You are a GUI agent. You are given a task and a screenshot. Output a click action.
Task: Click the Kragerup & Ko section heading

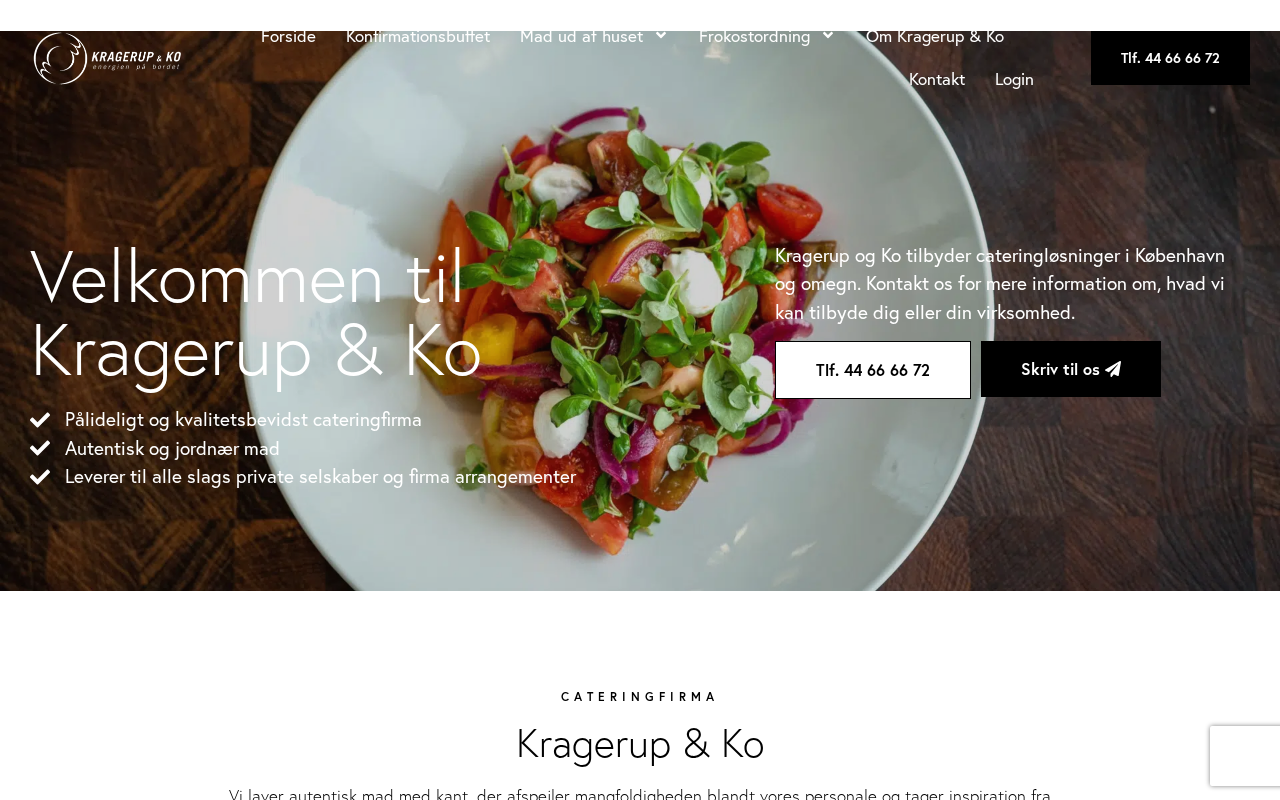[640, 744]
